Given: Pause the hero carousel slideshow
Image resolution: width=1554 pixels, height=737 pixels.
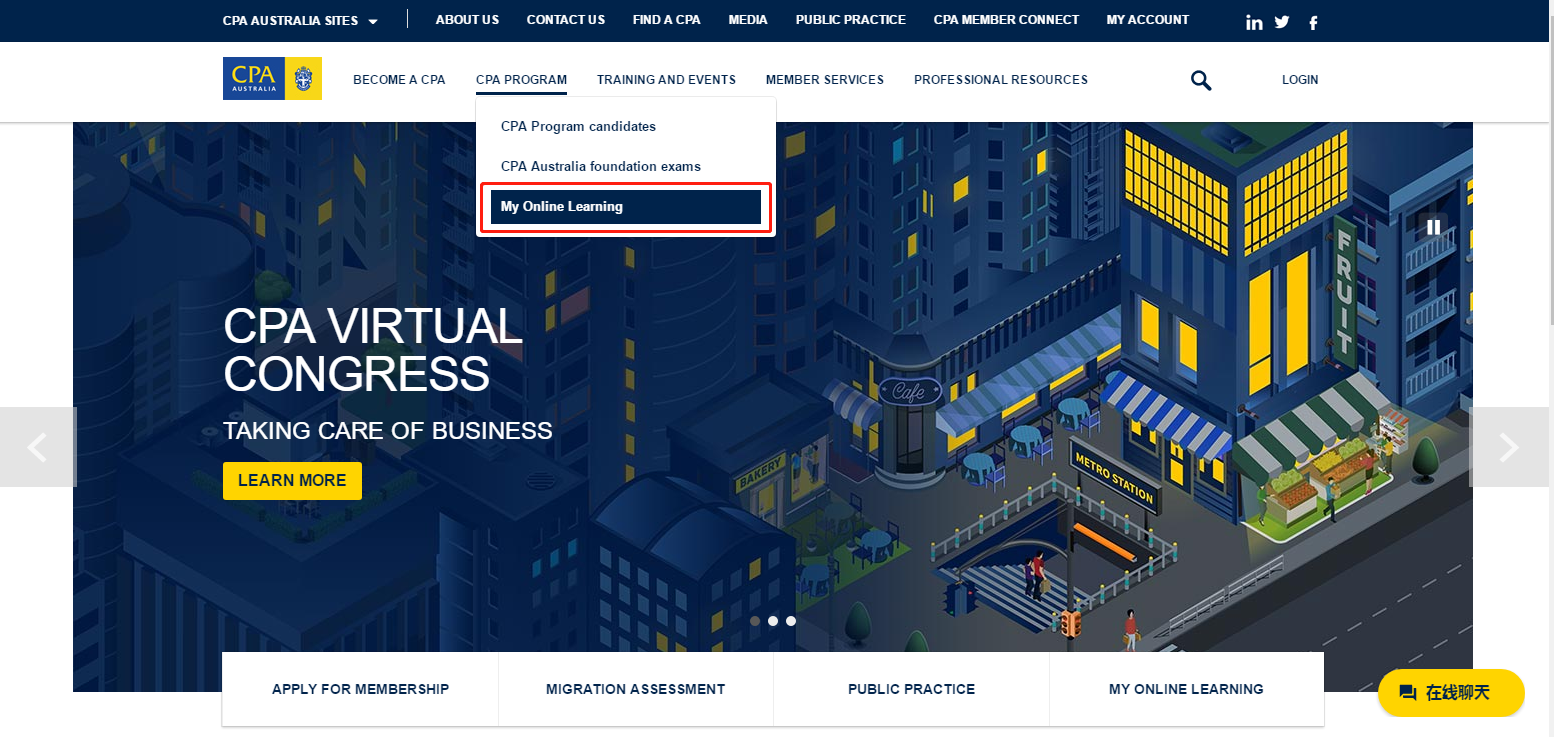Looking at the screenshot, I should click(x=1433, y=227).
